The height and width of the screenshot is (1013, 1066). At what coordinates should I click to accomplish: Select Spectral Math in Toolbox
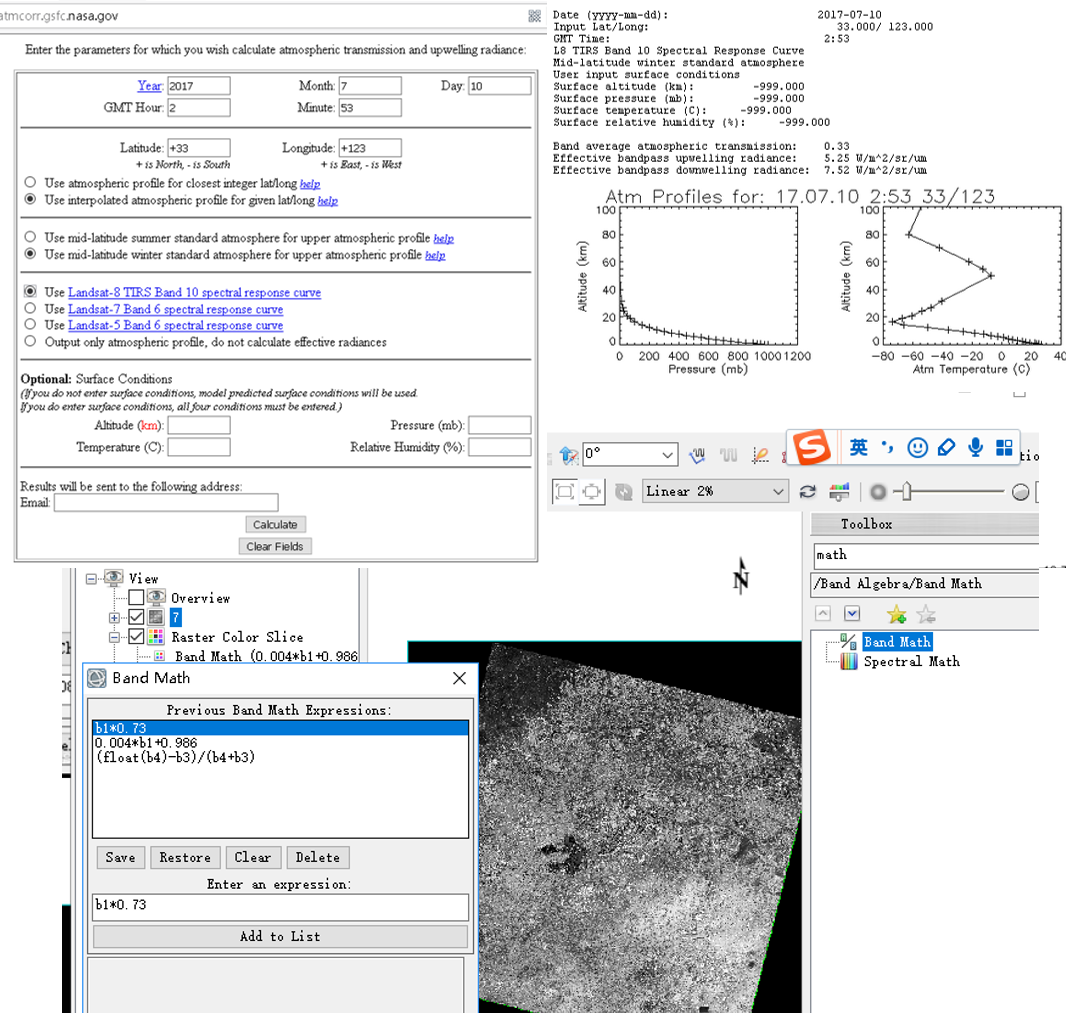click(912, 662)
